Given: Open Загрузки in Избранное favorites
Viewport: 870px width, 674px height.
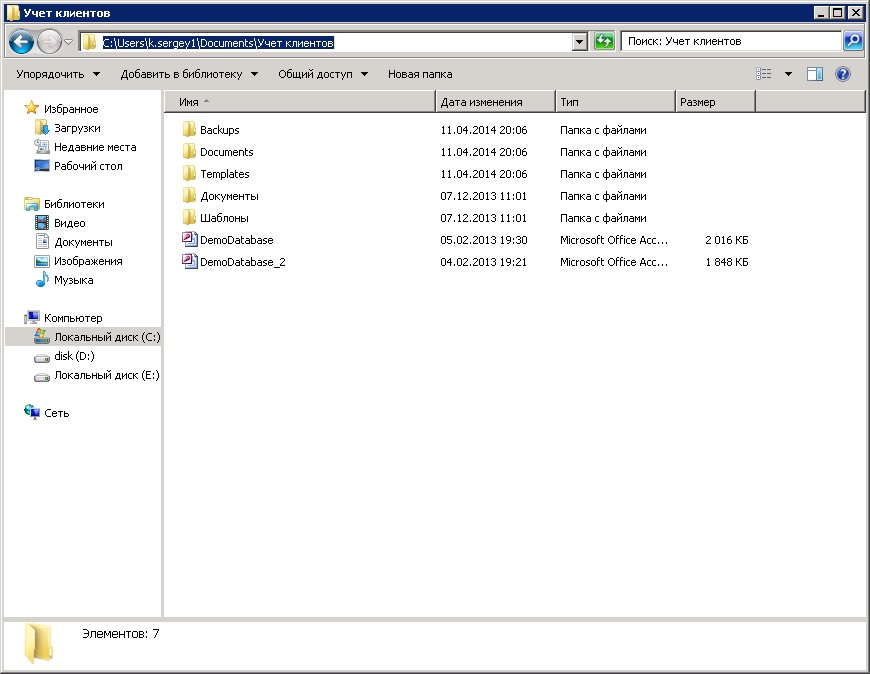Looking at the screenshot, I should (x=77, y=128).
